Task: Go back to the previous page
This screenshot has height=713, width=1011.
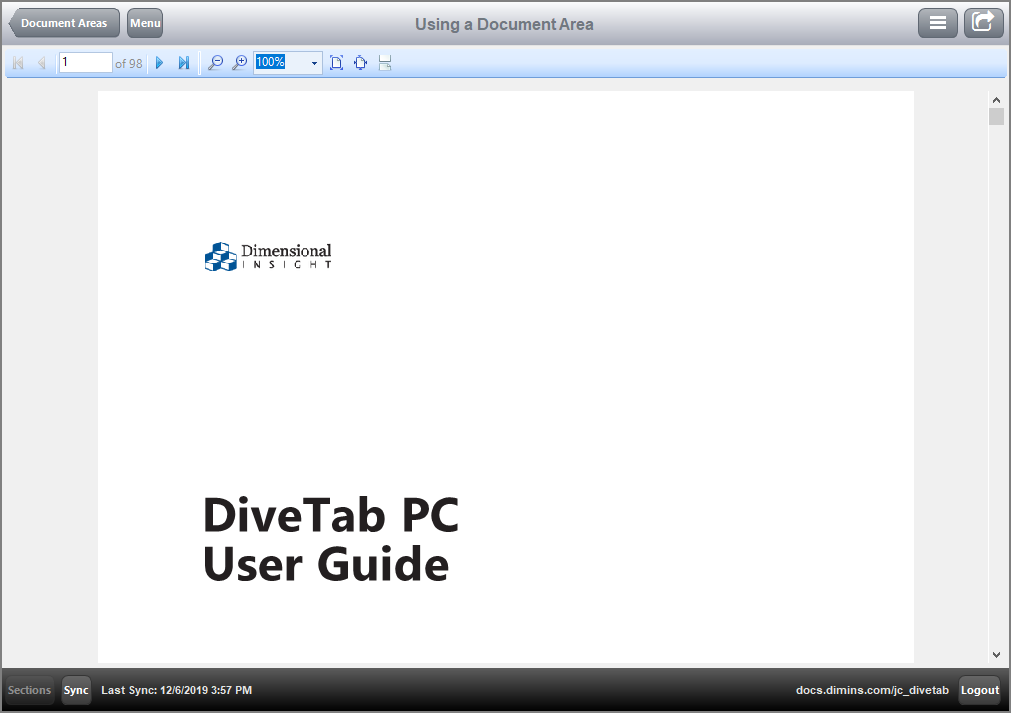Action: tap(41, 62)
